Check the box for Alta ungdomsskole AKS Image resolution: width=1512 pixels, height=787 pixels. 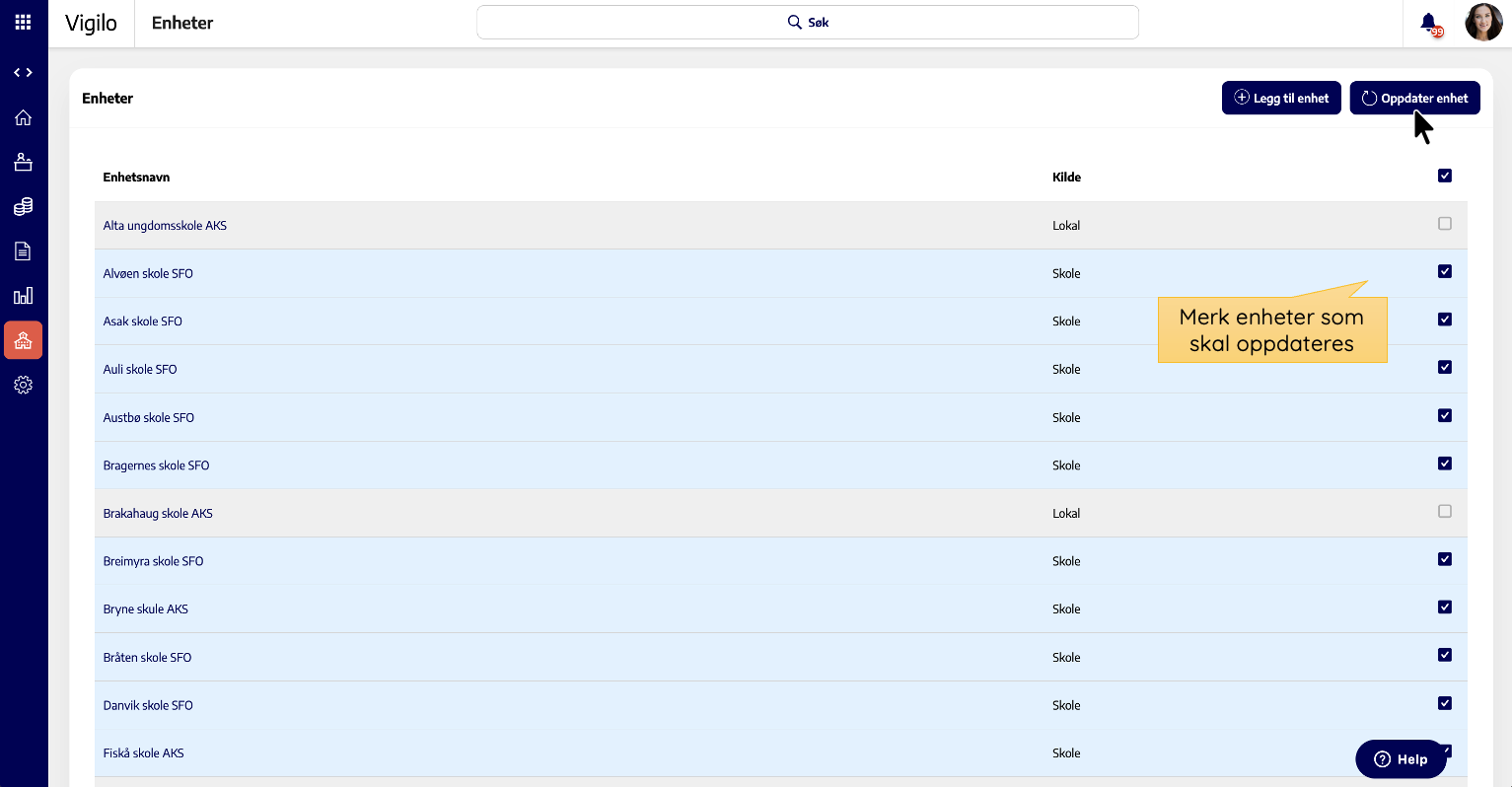[1444, 224]
